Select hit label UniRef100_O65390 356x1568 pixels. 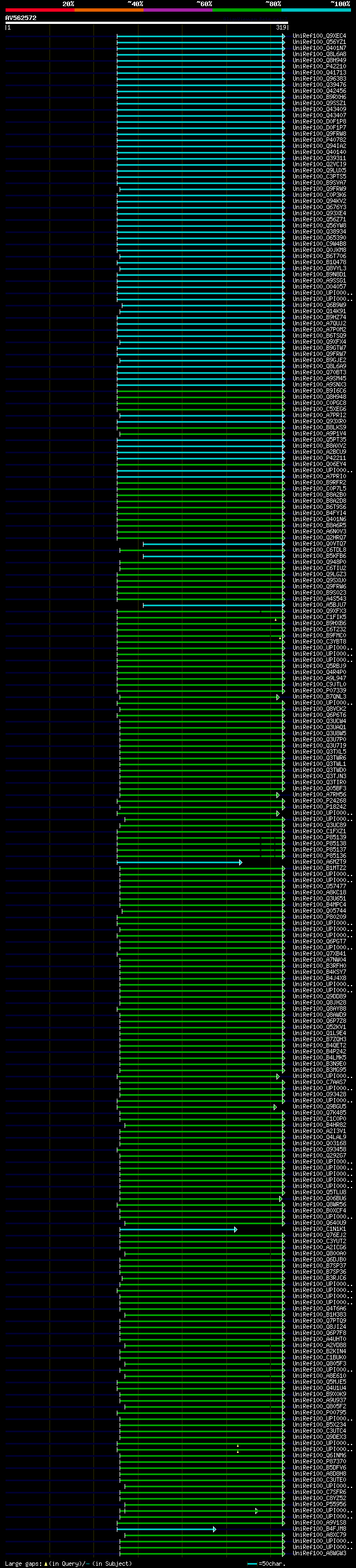(x=319, y=238)
